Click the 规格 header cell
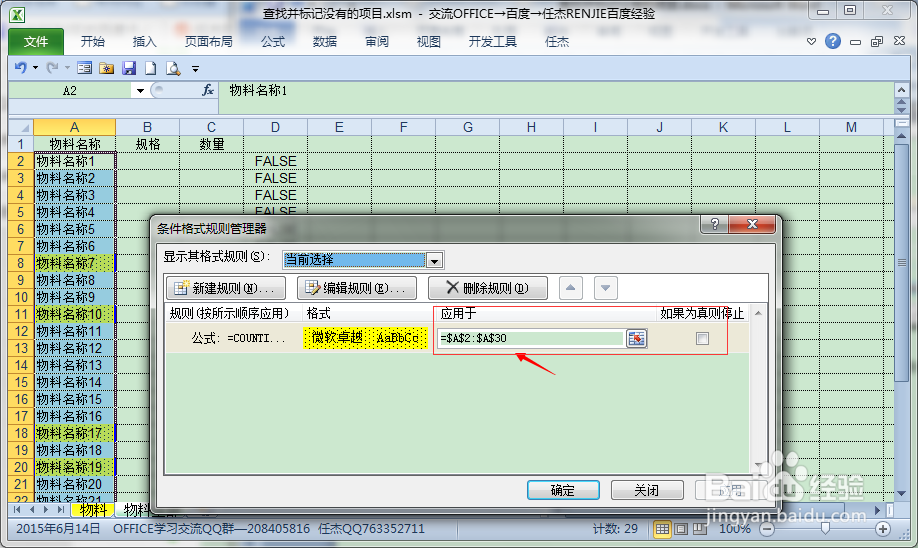The height and width of the screenshot is (548, 918). [148, 144]
